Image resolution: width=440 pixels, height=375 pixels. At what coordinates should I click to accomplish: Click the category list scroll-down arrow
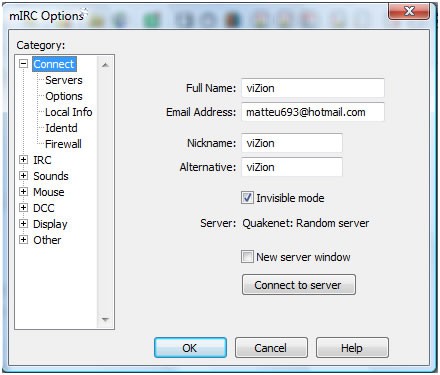point(105,320)
